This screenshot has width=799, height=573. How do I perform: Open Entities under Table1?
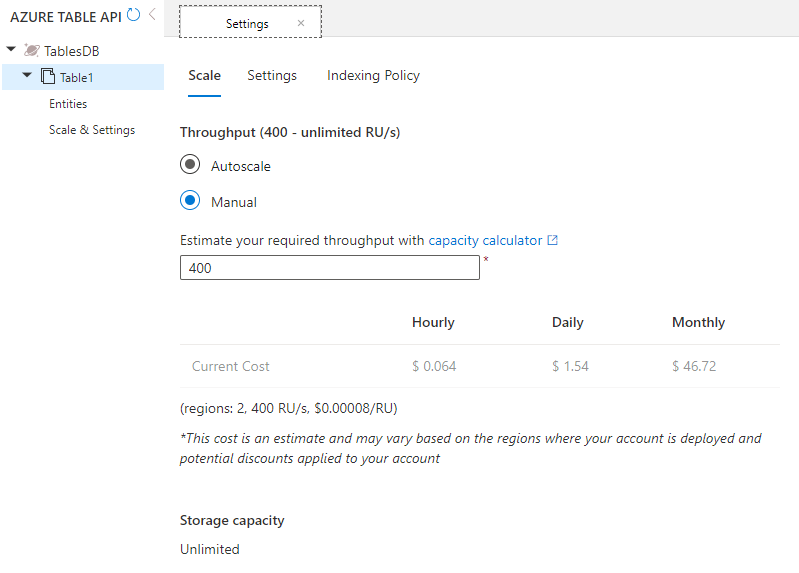pos(68,104)
